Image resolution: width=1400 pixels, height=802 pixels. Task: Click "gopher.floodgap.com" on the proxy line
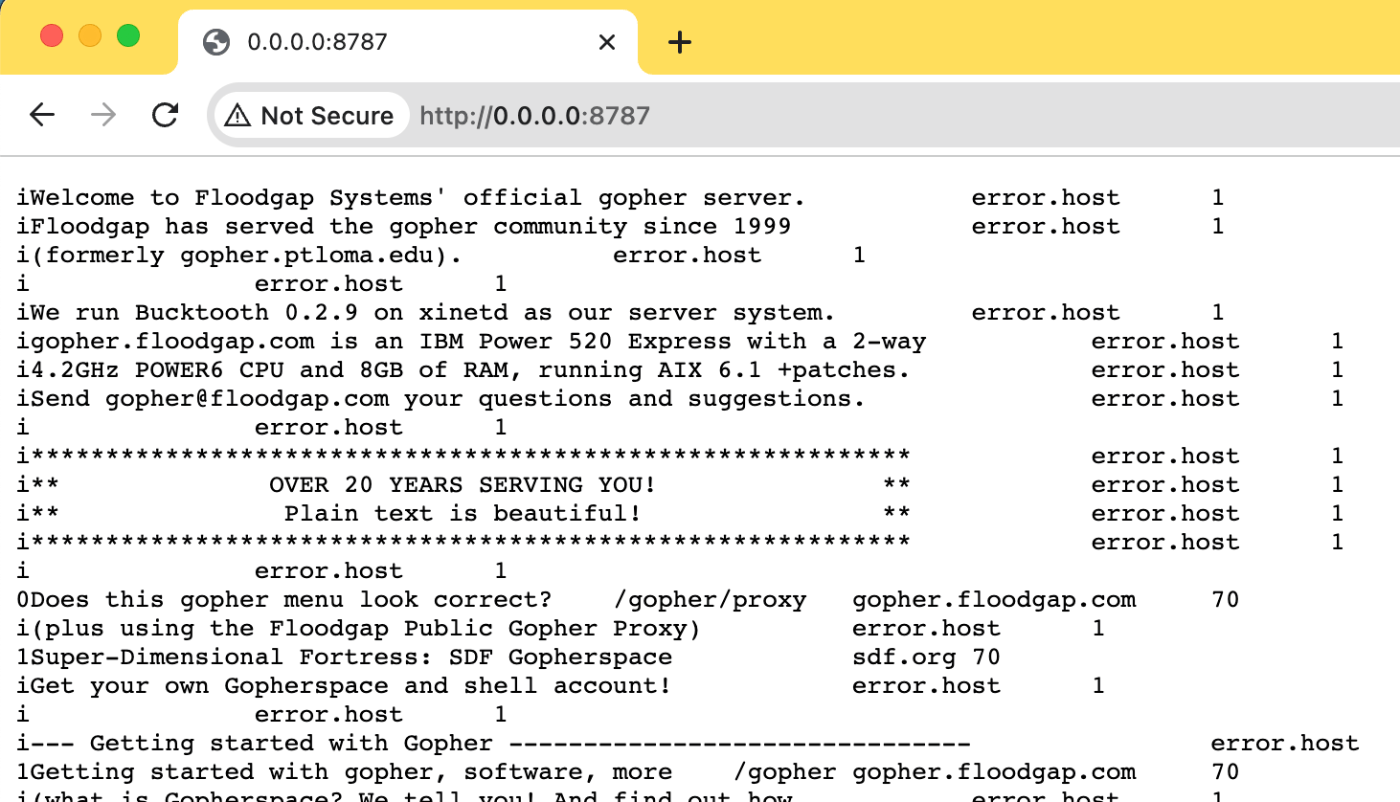[x=994, y=601]
